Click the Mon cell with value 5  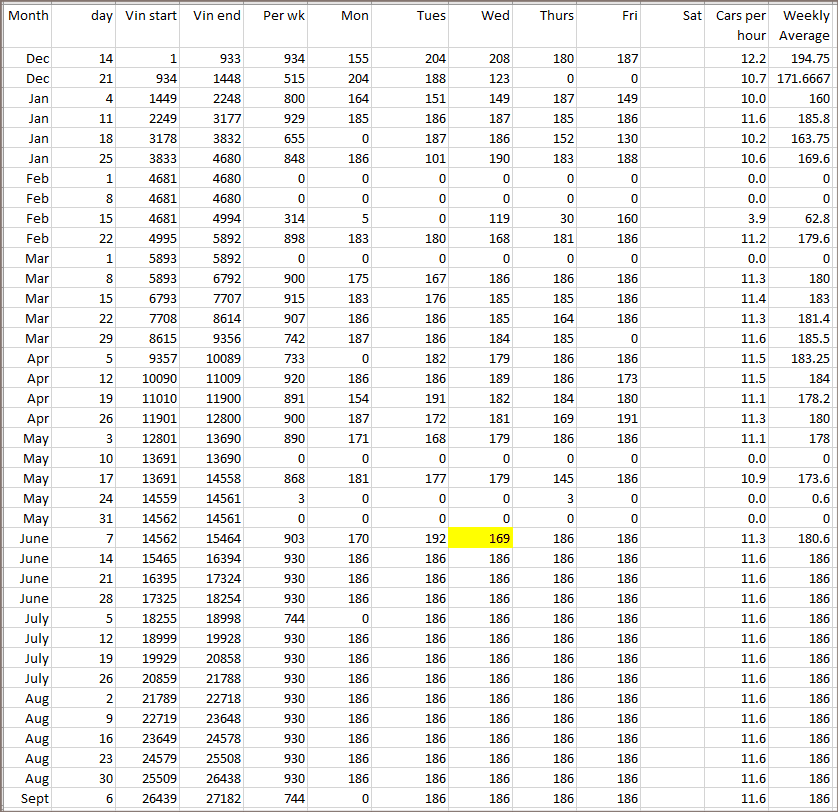[340, 219]
